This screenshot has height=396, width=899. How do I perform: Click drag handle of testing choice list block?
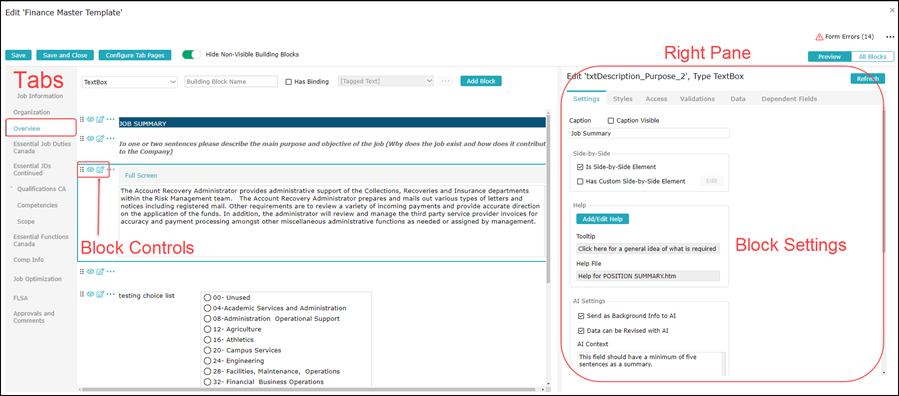pyautogui.click(x=82, y=294)
